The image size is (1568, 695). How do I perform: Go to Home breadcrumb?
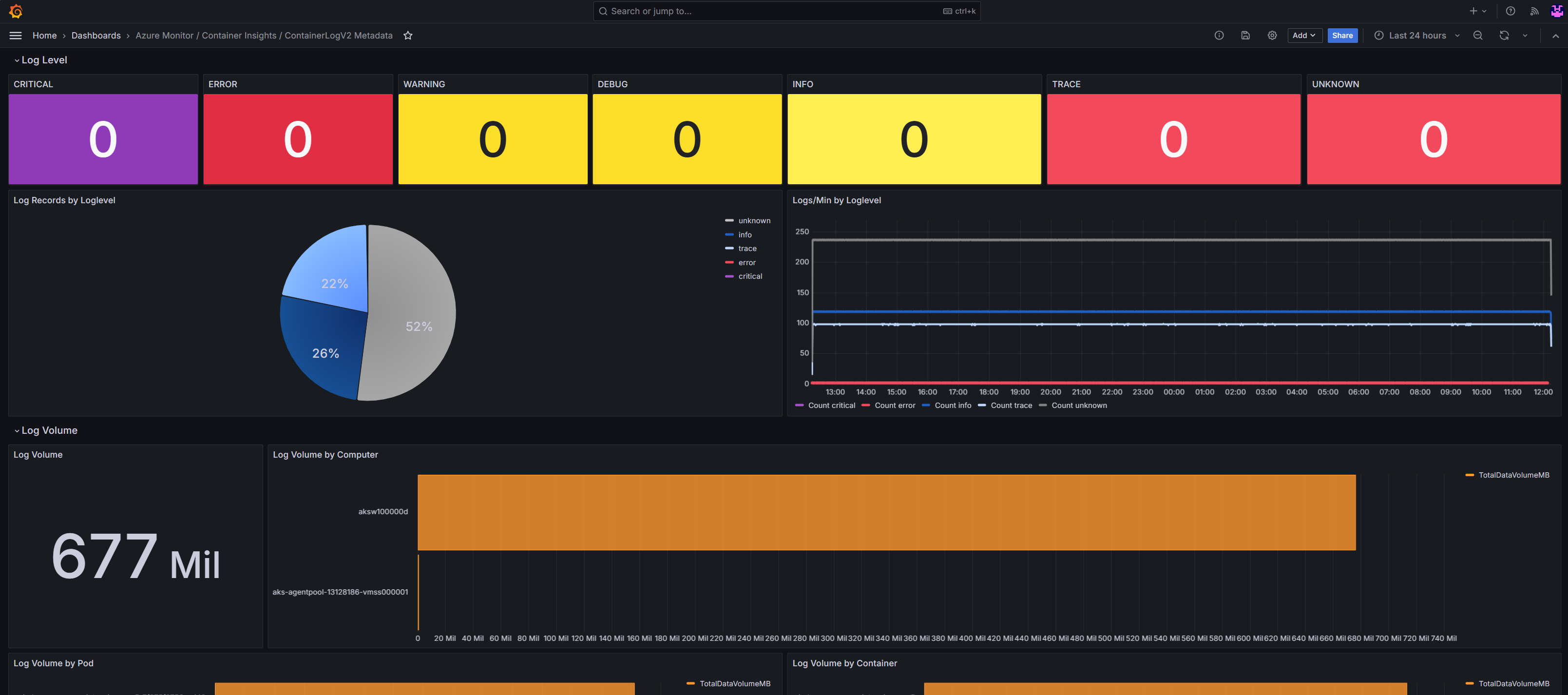pyautogui.click(x=44, y=35)
